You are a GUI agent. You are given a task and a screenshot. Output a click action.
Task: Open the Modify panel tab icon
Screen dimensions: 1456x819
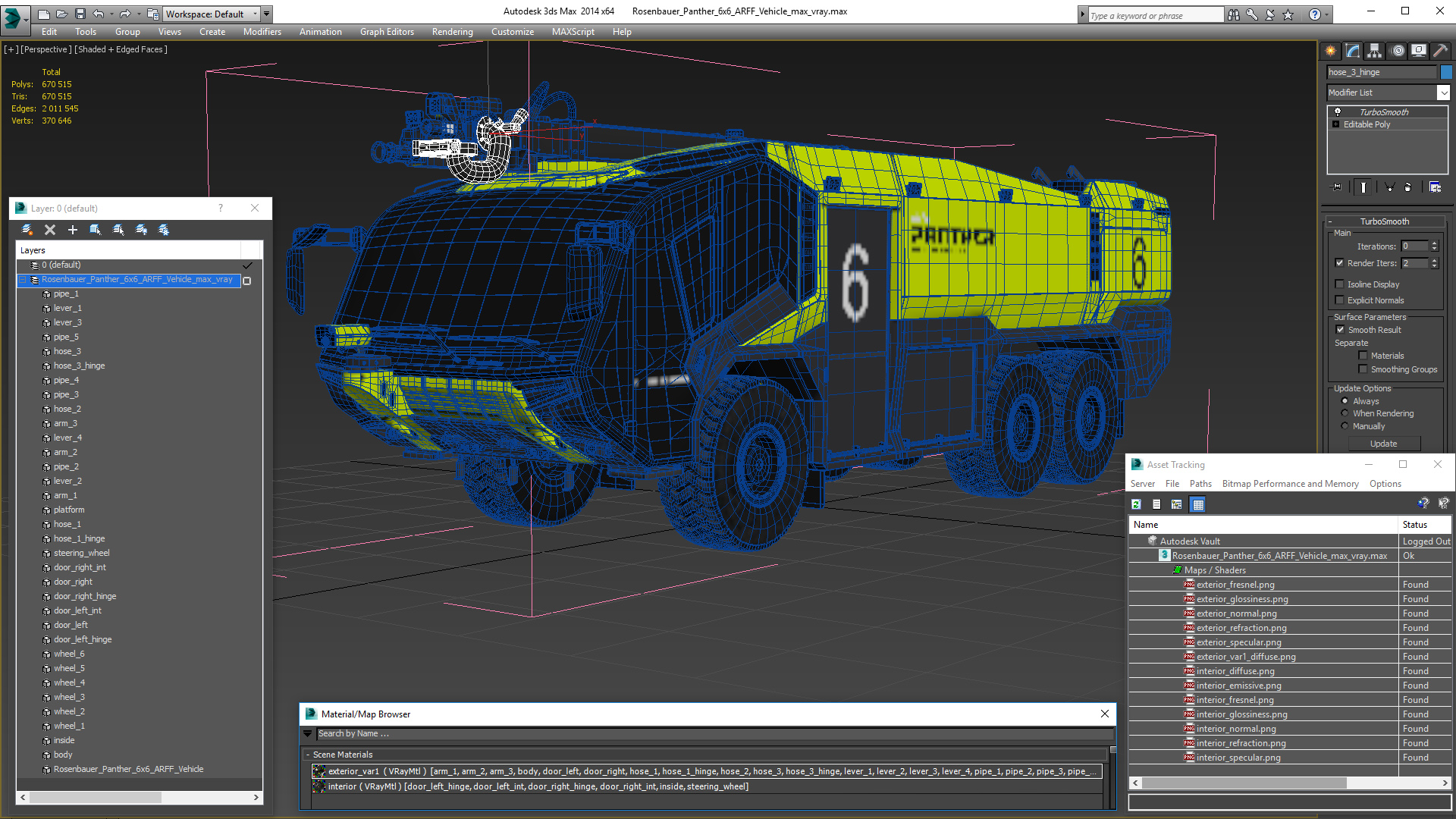(x=1353, y=51)
